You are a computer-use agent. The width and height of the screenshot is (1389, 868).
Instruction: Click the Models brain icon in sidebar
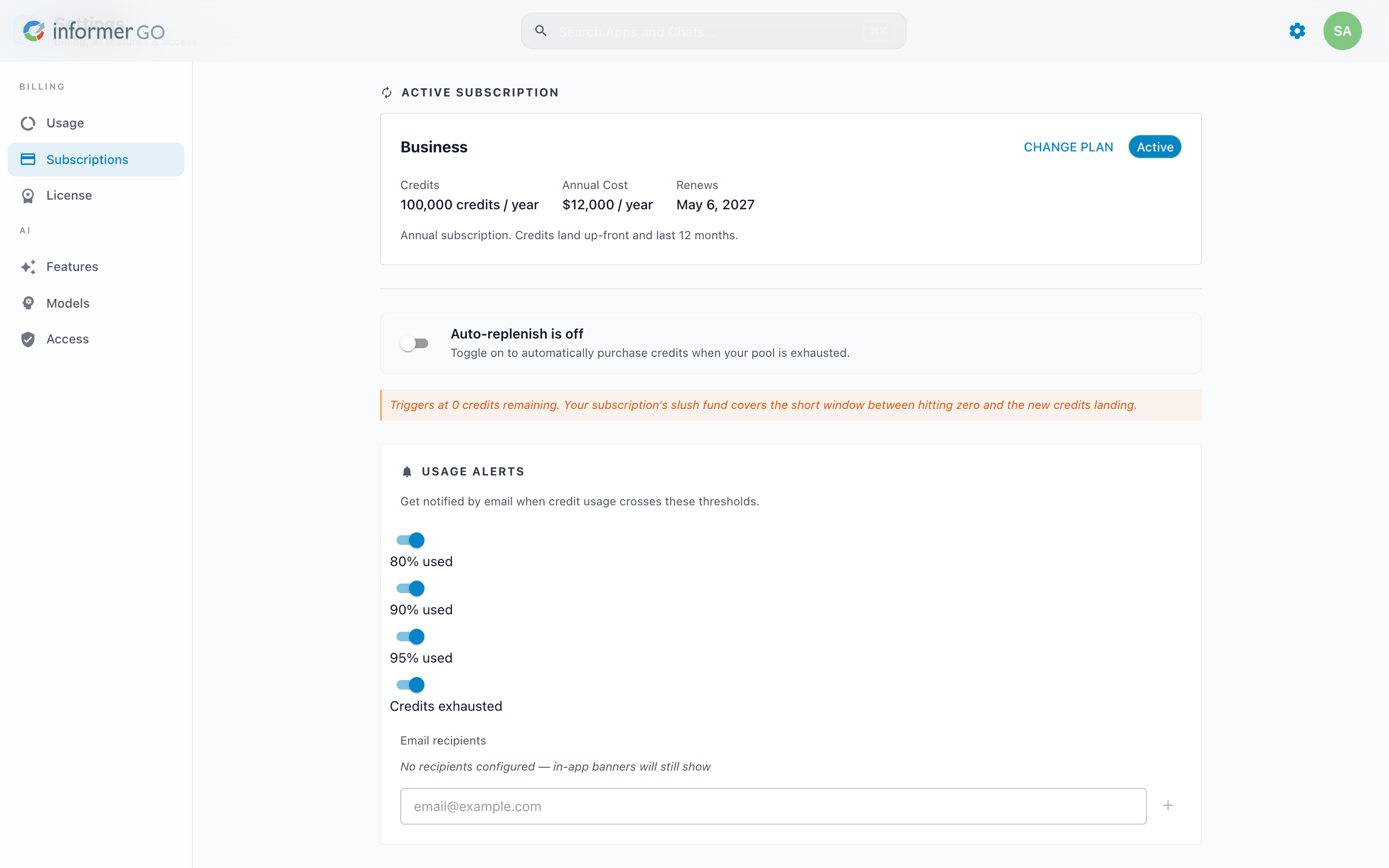tap(28, 303)
